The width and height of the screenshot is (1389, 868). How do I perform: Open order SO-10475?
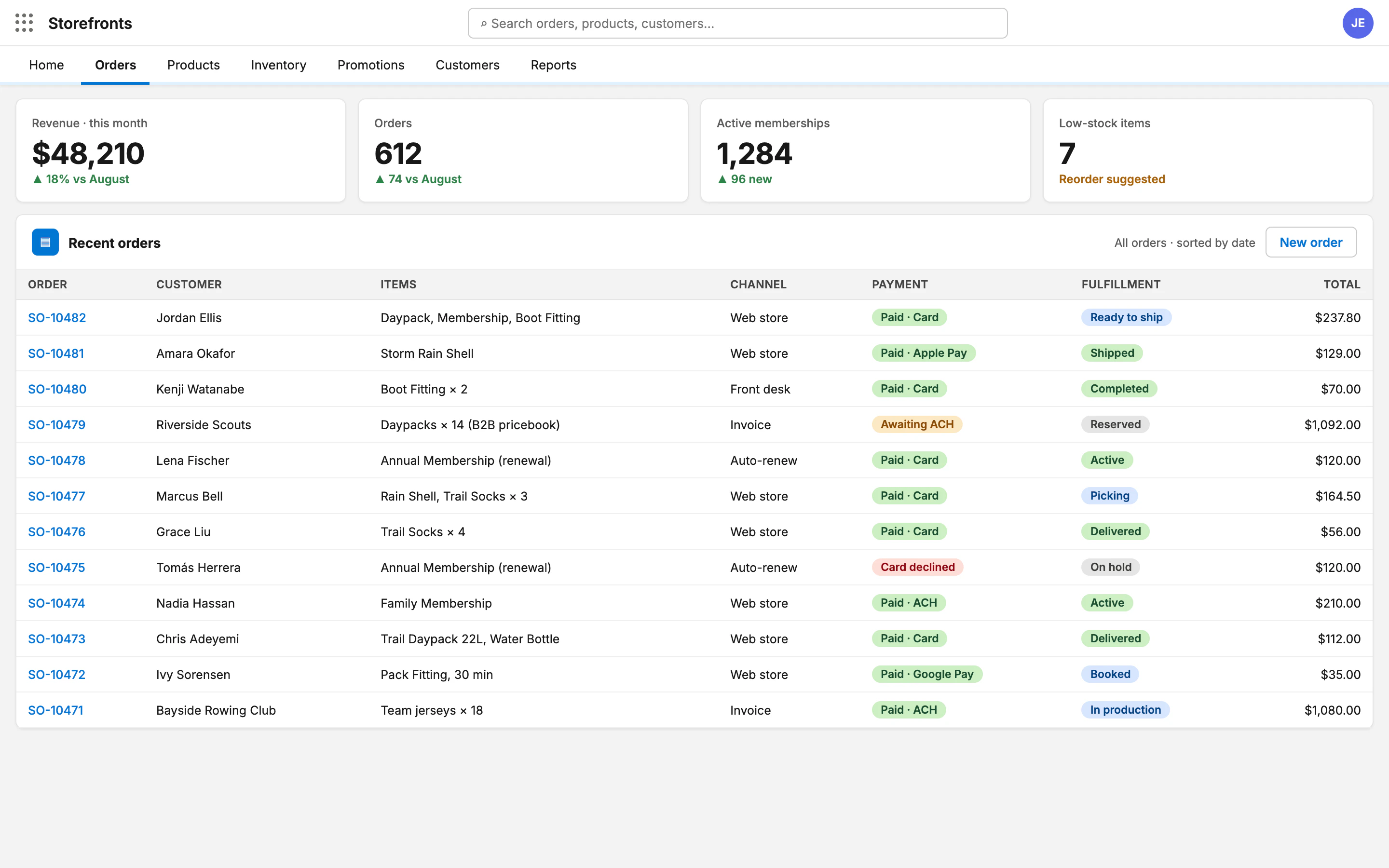pos(56,567)
